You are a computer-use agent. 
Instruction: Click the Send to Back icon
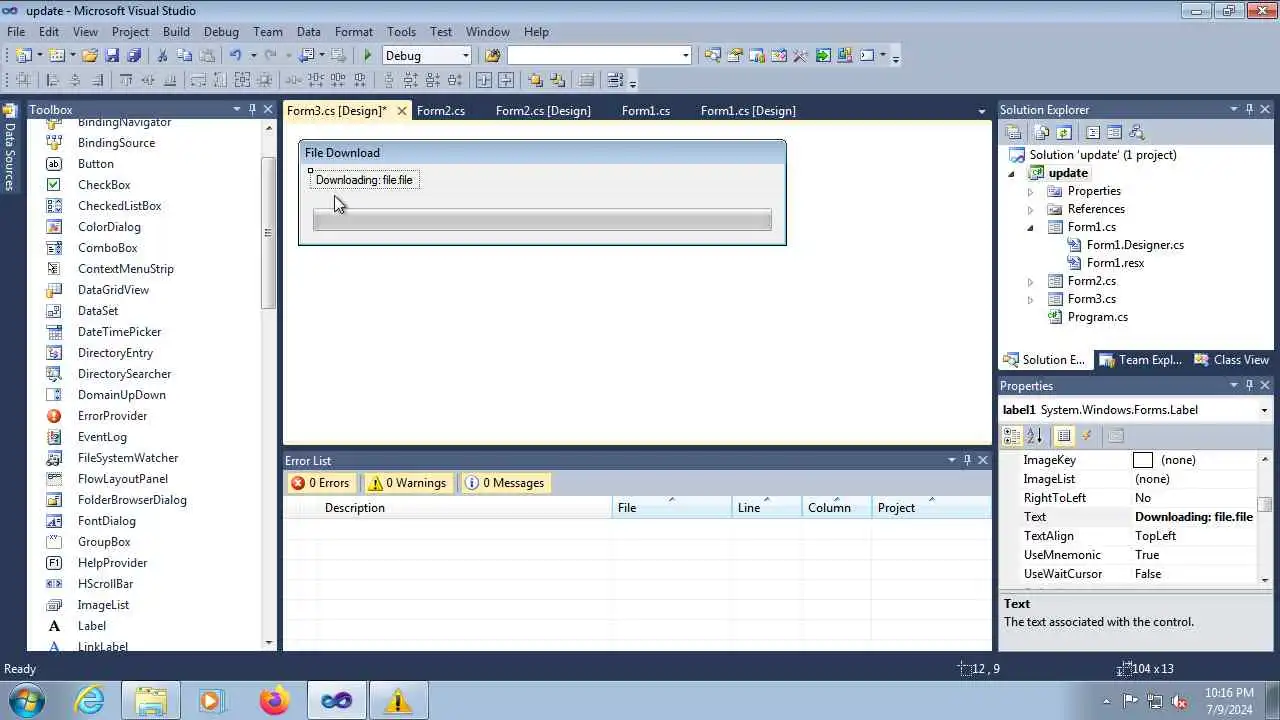coord(557,80)
